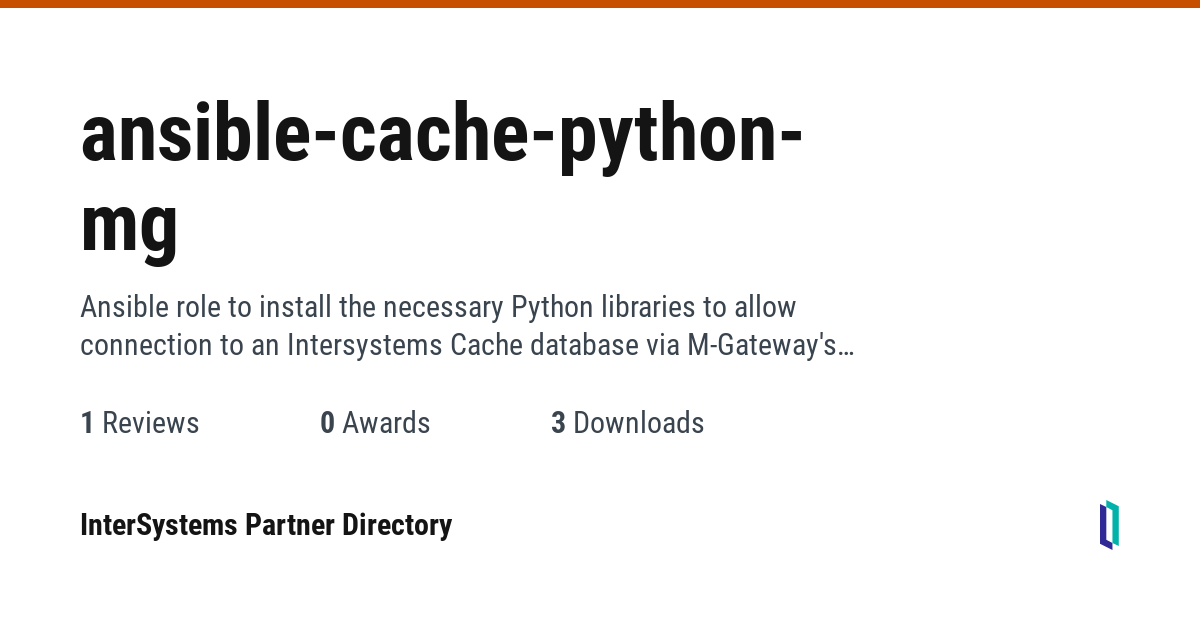Click the number 3 before Downloads

[x=558, y=423]
